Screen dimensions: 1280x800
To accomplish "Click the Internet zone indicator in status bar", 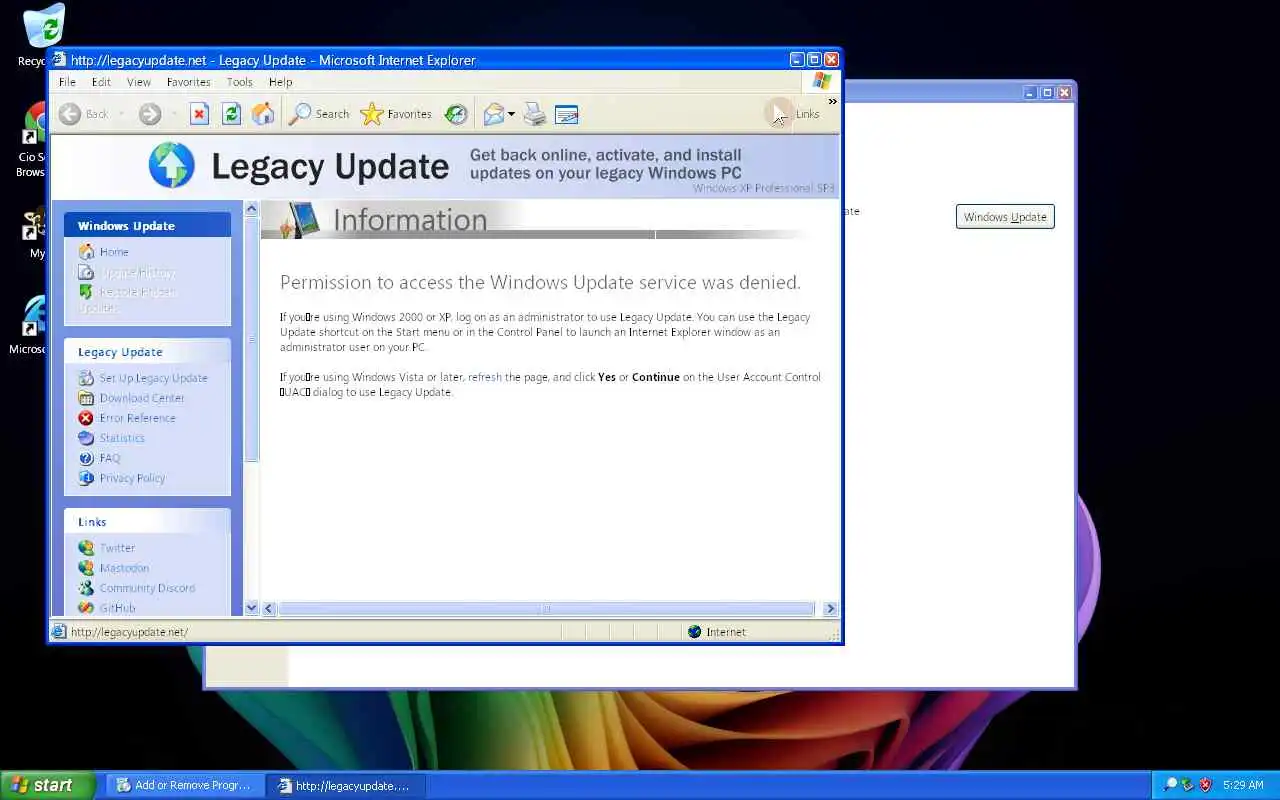I will [x=717, y=632].
